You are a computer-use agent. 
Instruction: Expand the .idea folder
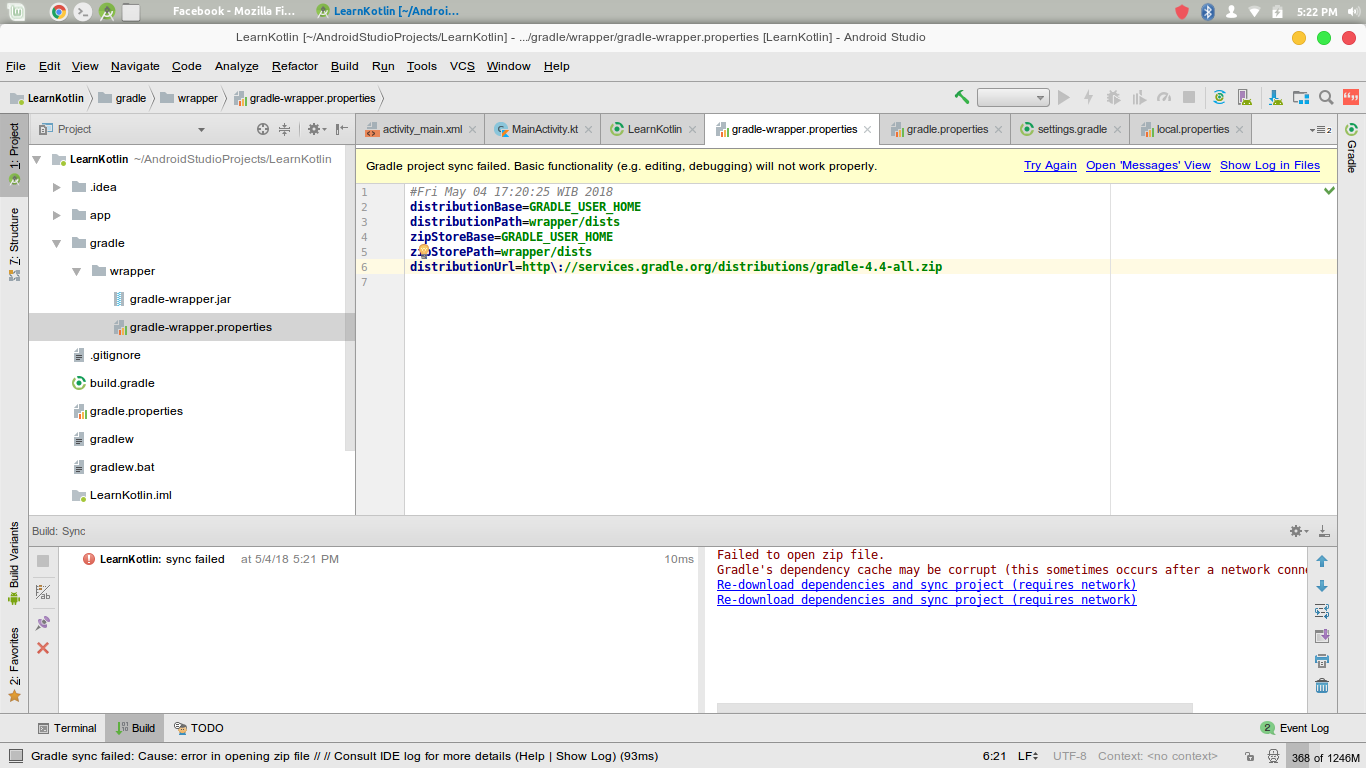click(x=57, y=187)
